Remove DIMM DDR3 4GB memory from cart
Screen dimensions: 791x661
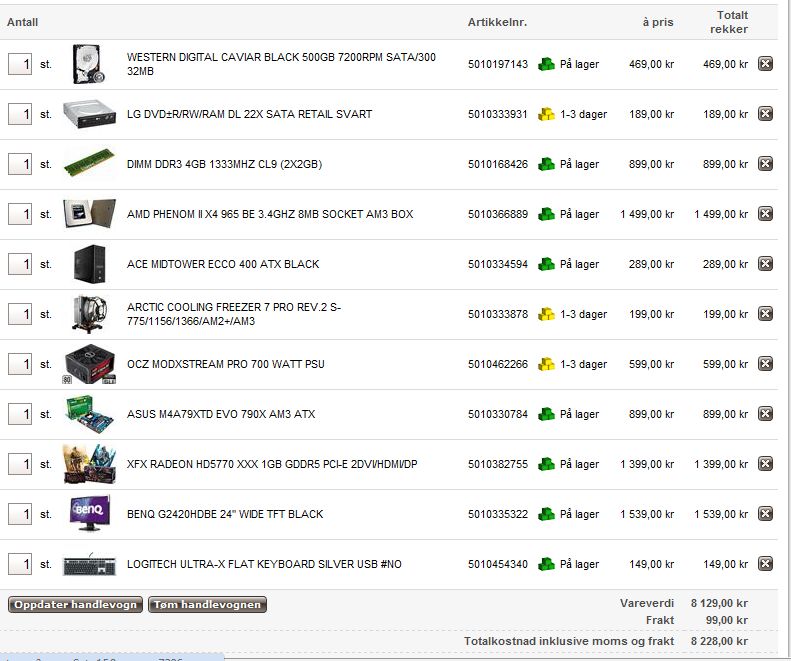[x=765, y=163]
